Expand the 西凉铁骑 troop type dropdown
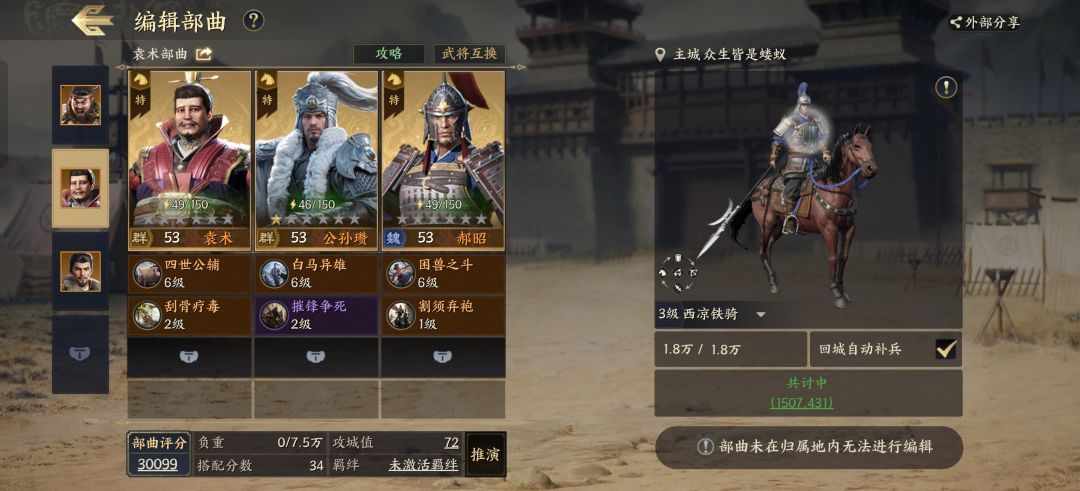This screenshot has width=1080, height=491. pyautogui.click(x=761, y=315)
